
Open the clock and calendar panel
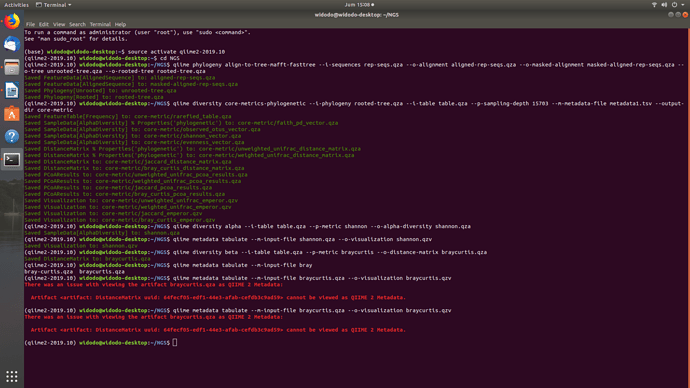359,5
